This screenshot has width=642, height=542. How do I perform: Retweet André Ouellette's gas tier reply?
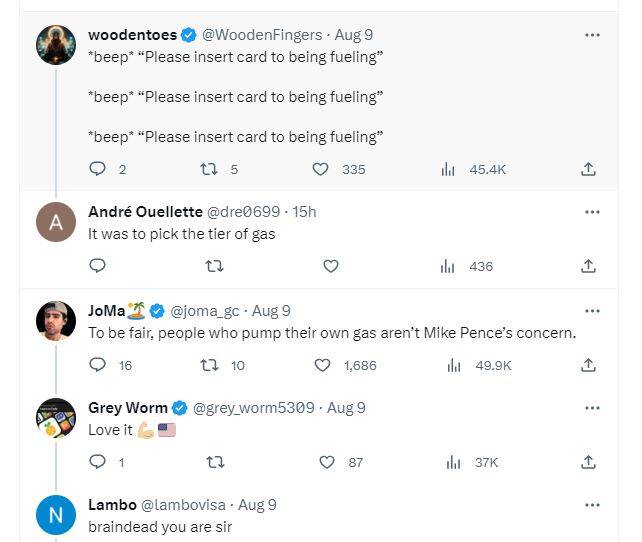(214, 266)
